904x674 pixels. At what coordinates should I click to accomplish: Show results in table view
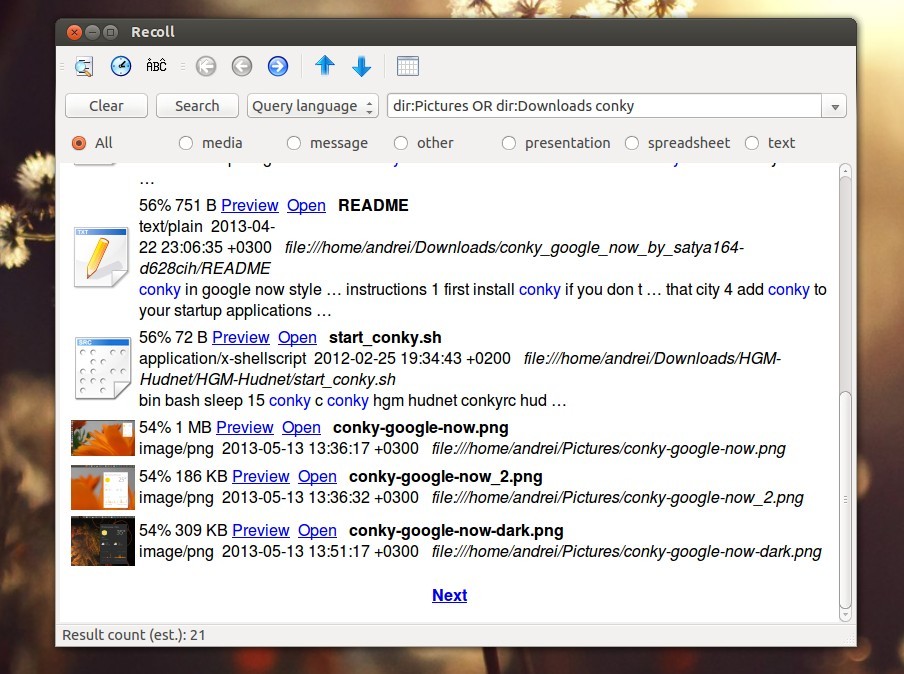click(408, 66)
